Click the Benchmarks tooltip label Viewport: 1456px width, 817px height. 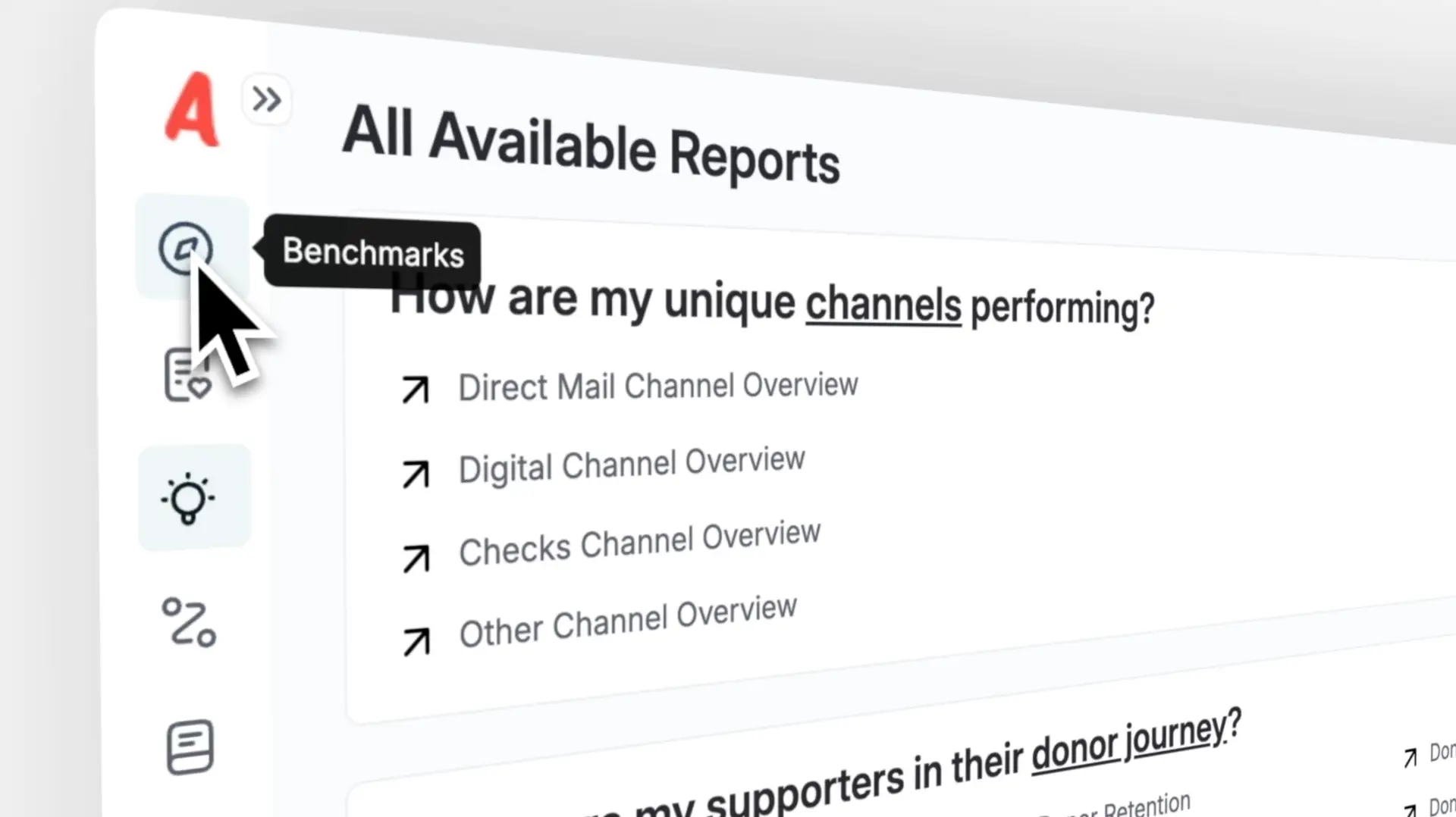[x=372, y=252]
